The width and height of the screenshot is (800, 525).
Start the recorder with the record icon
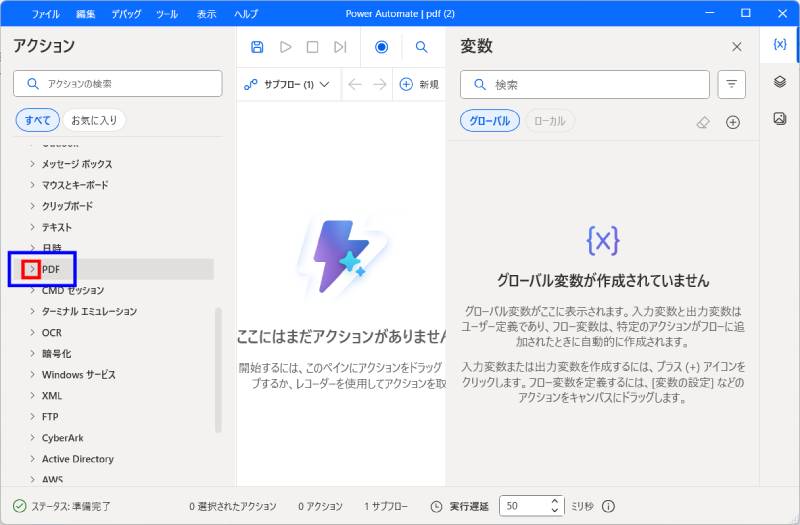click(381, 47)
